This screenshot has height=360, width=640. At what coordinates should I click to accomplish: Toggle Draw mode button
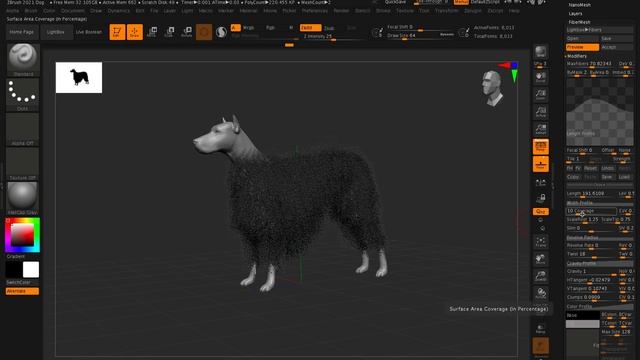point(134,32)
